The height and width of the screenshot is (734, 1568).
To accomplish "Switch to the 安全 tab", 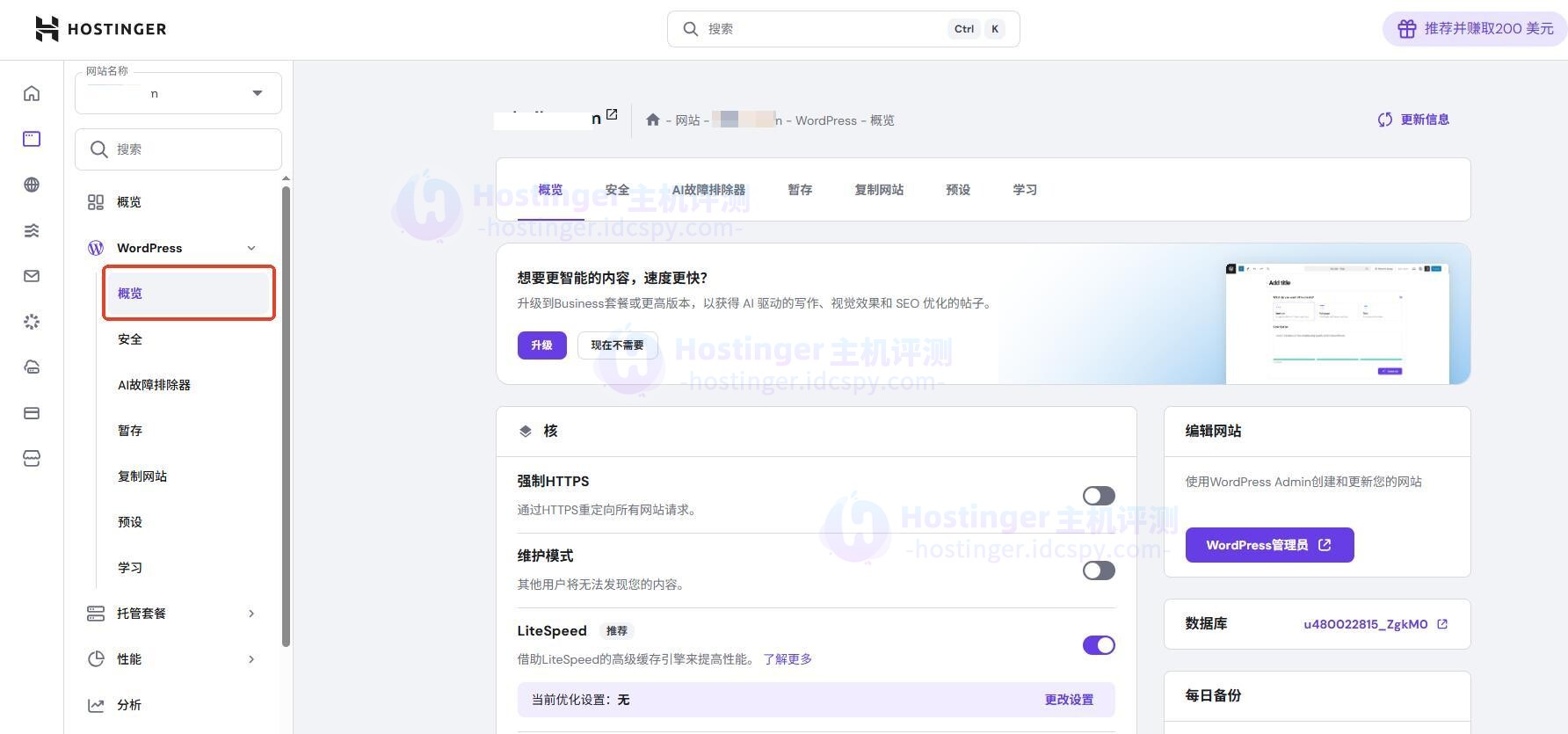I will (617, 190).
